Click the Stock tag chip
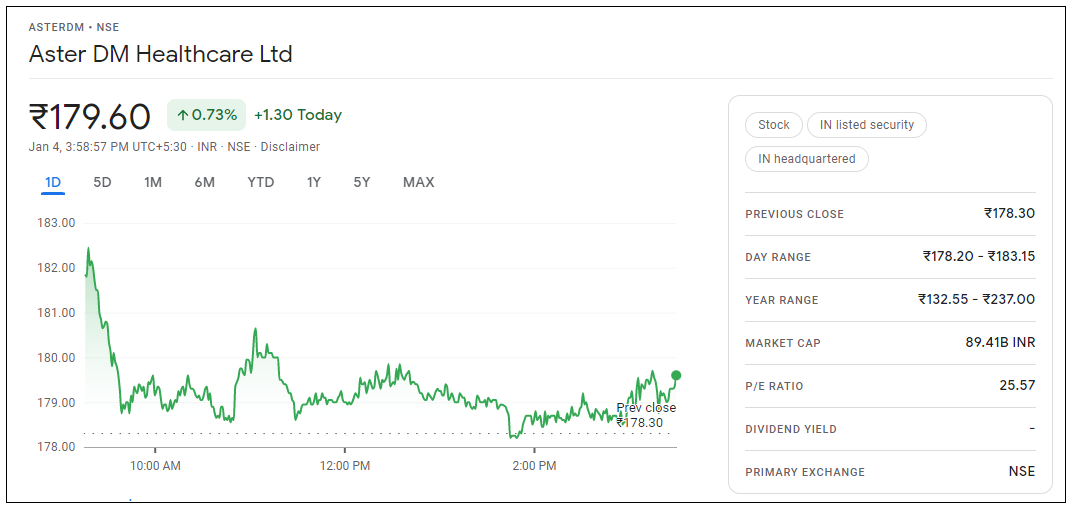The image size is (1070, 507). [x=774, y=125]
